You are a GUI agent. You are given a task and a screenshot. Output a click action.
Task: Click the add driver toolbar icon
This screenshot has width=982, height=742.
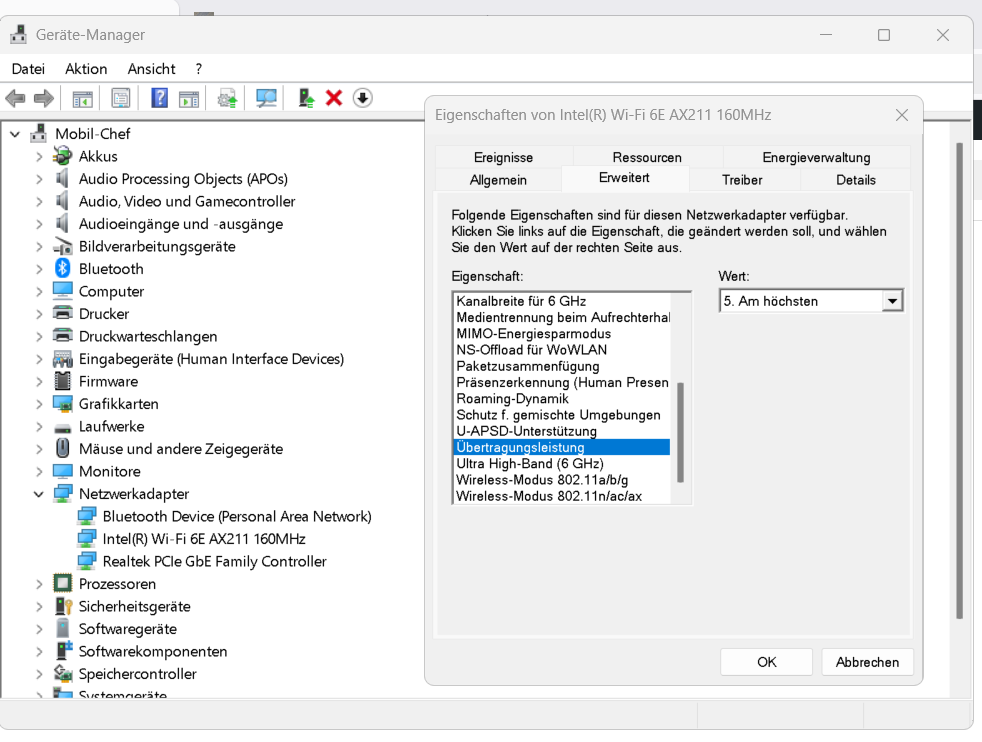(306, 98)
